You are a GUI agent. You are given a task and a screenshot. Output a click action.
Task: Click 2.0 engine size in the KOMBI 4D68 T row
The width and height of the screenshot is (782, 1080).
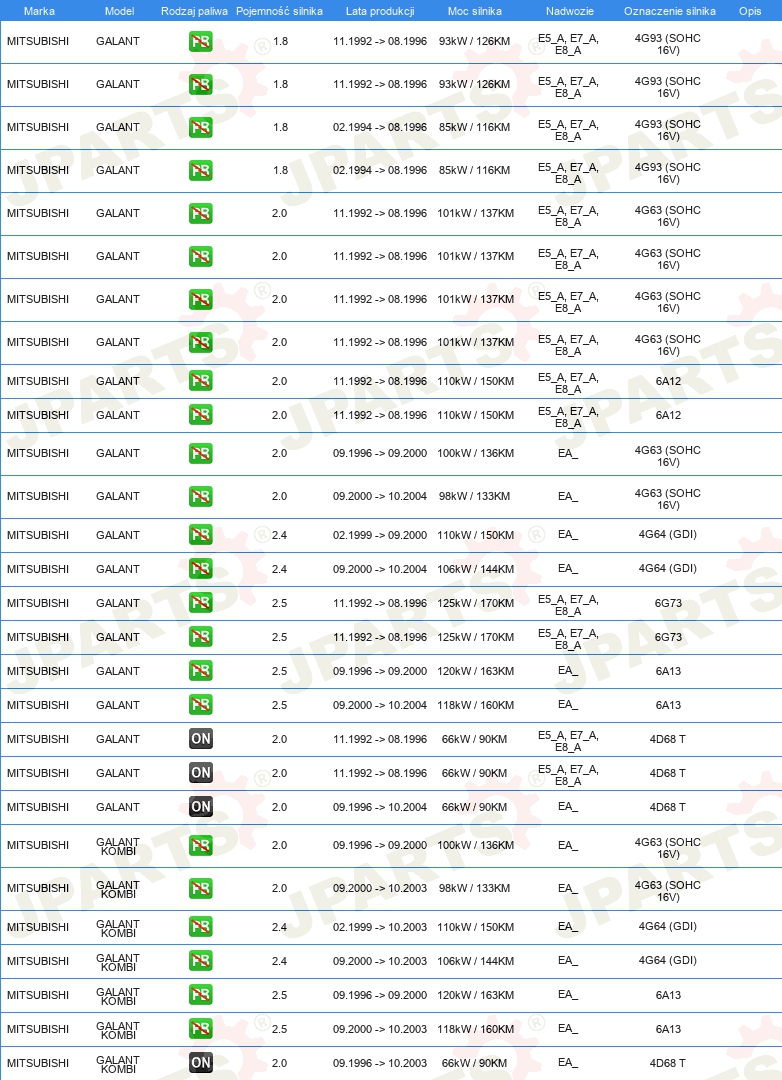(x=279, y=1063)
